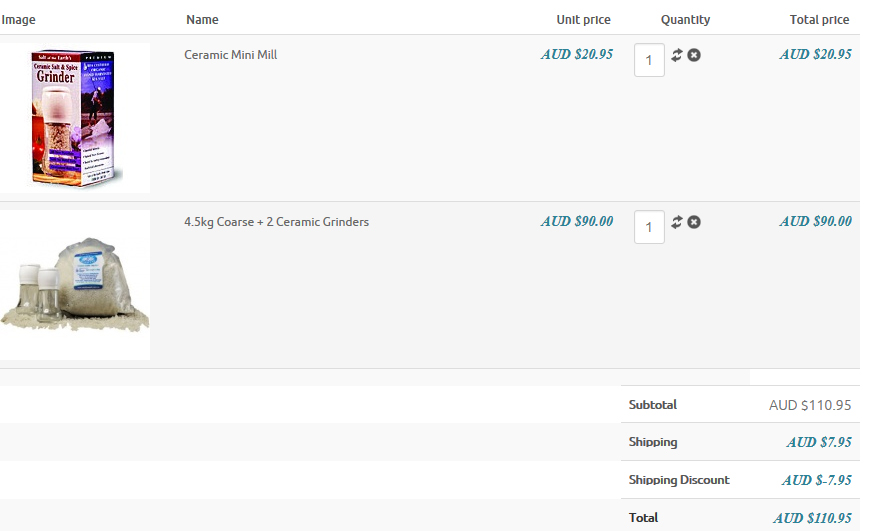Click the AUD $7.95 shipping amount
The image size is (869, 531).
tap(819, 442)
